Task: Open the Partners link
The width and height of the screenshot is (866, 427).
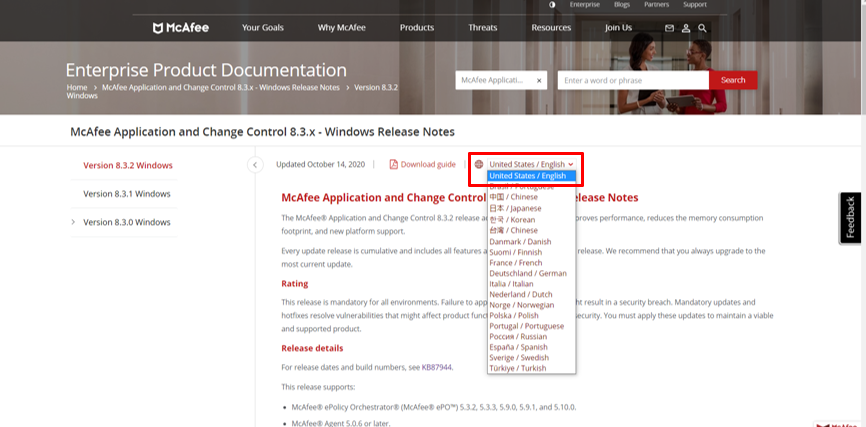Action: point(656,4)
